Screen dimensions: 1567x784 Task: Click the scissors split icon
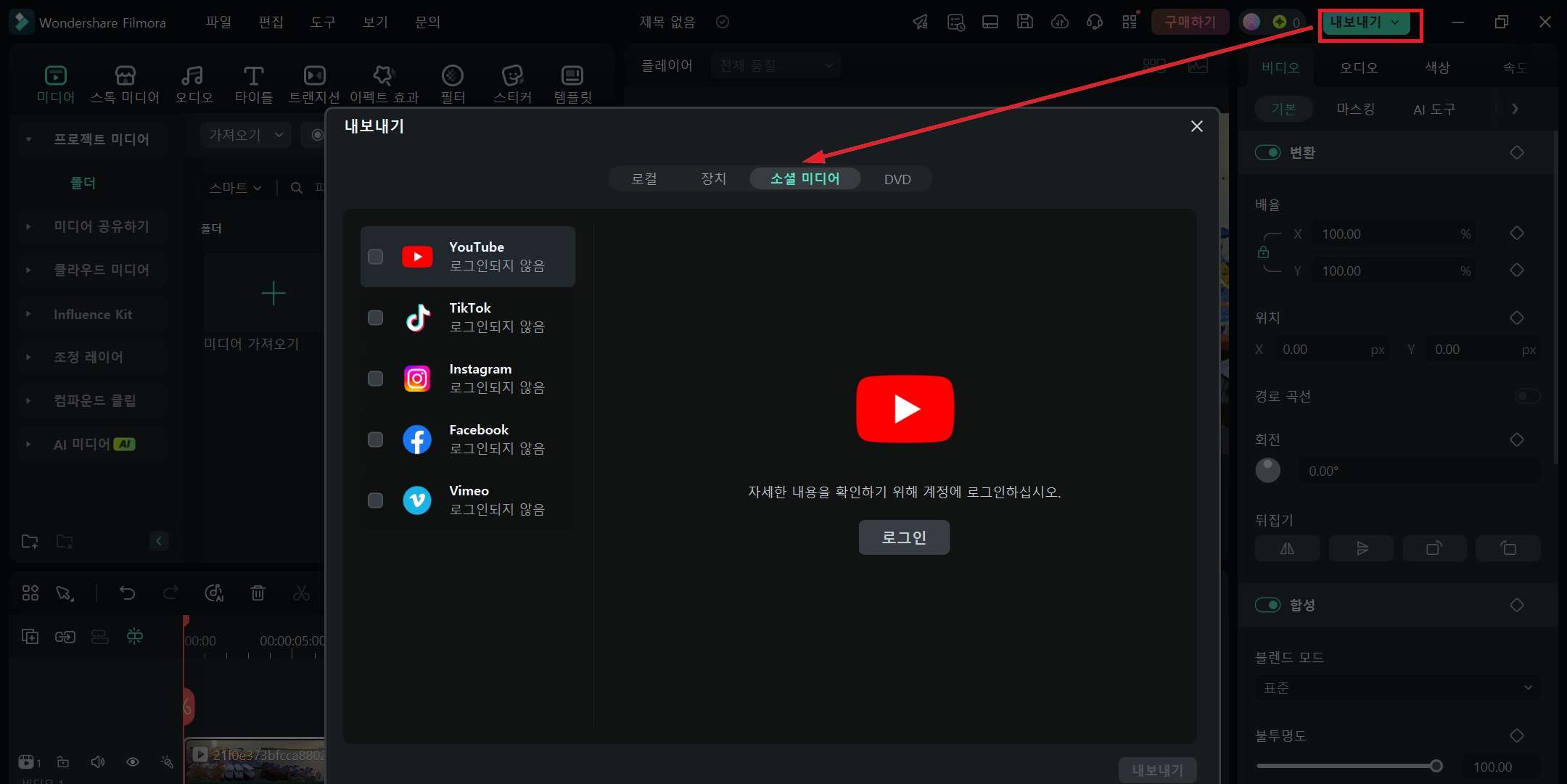(x=301, y=593)
